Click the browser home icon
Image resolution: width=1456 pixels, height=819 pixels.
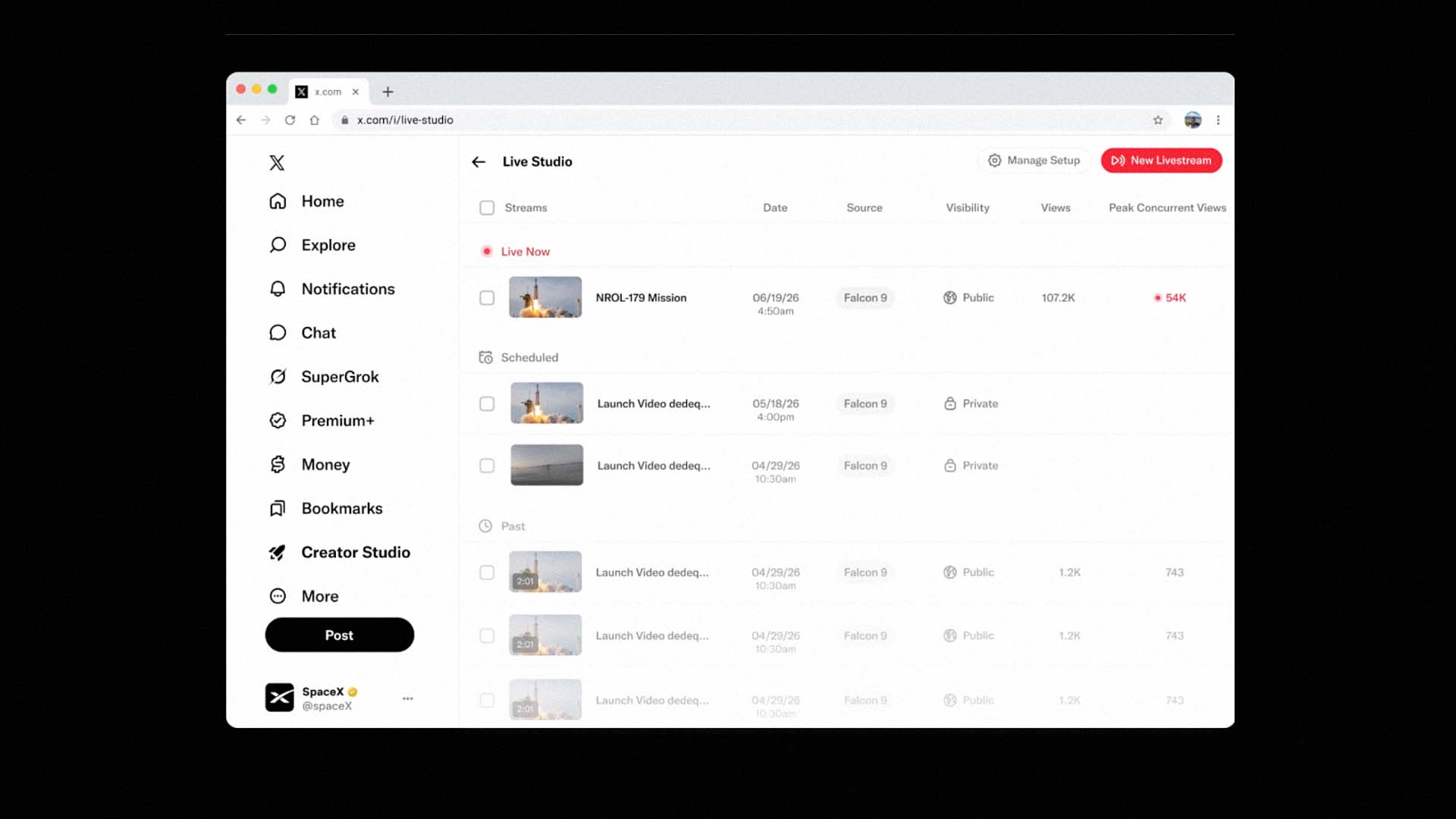[x=315, y=120]
